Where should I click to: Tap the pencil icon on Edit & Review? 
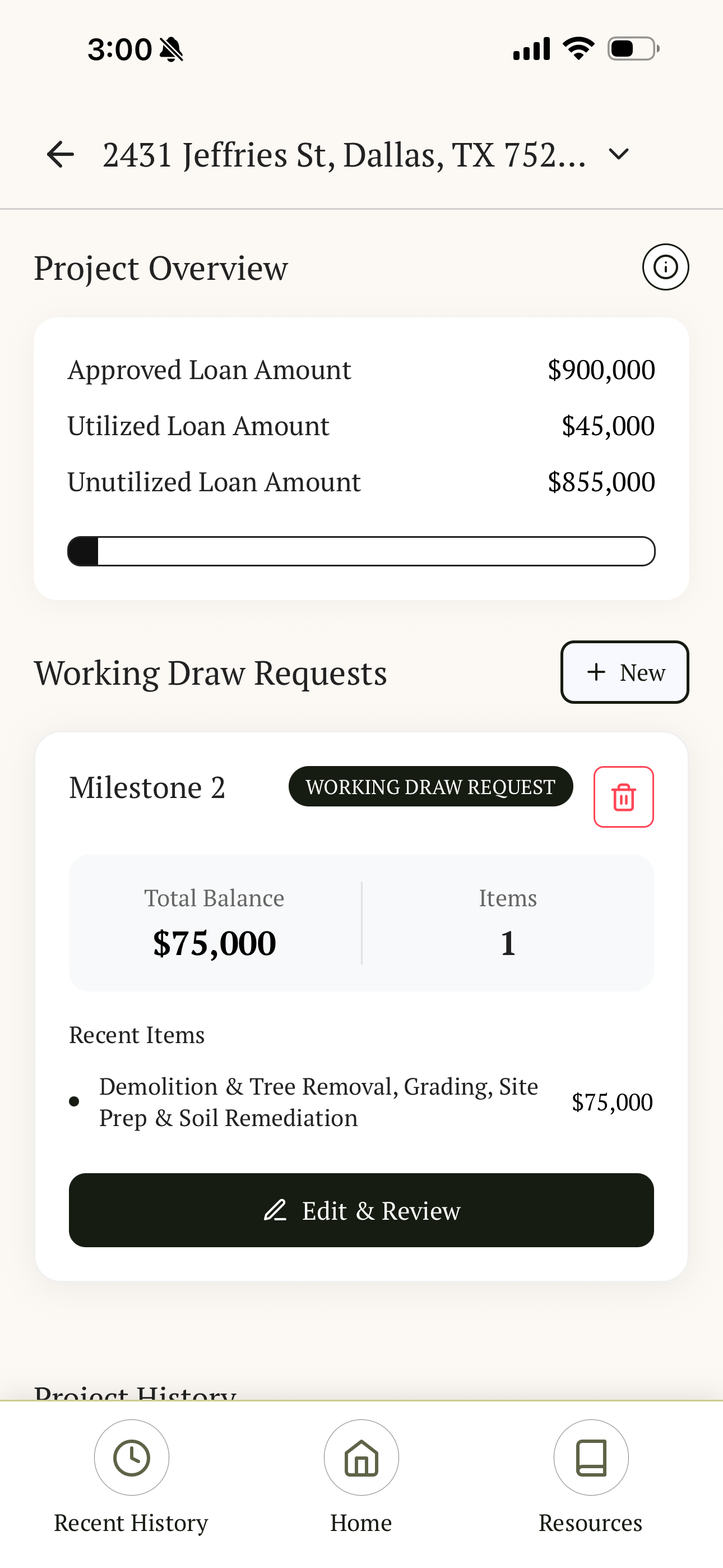click(x=275, y=1210)
